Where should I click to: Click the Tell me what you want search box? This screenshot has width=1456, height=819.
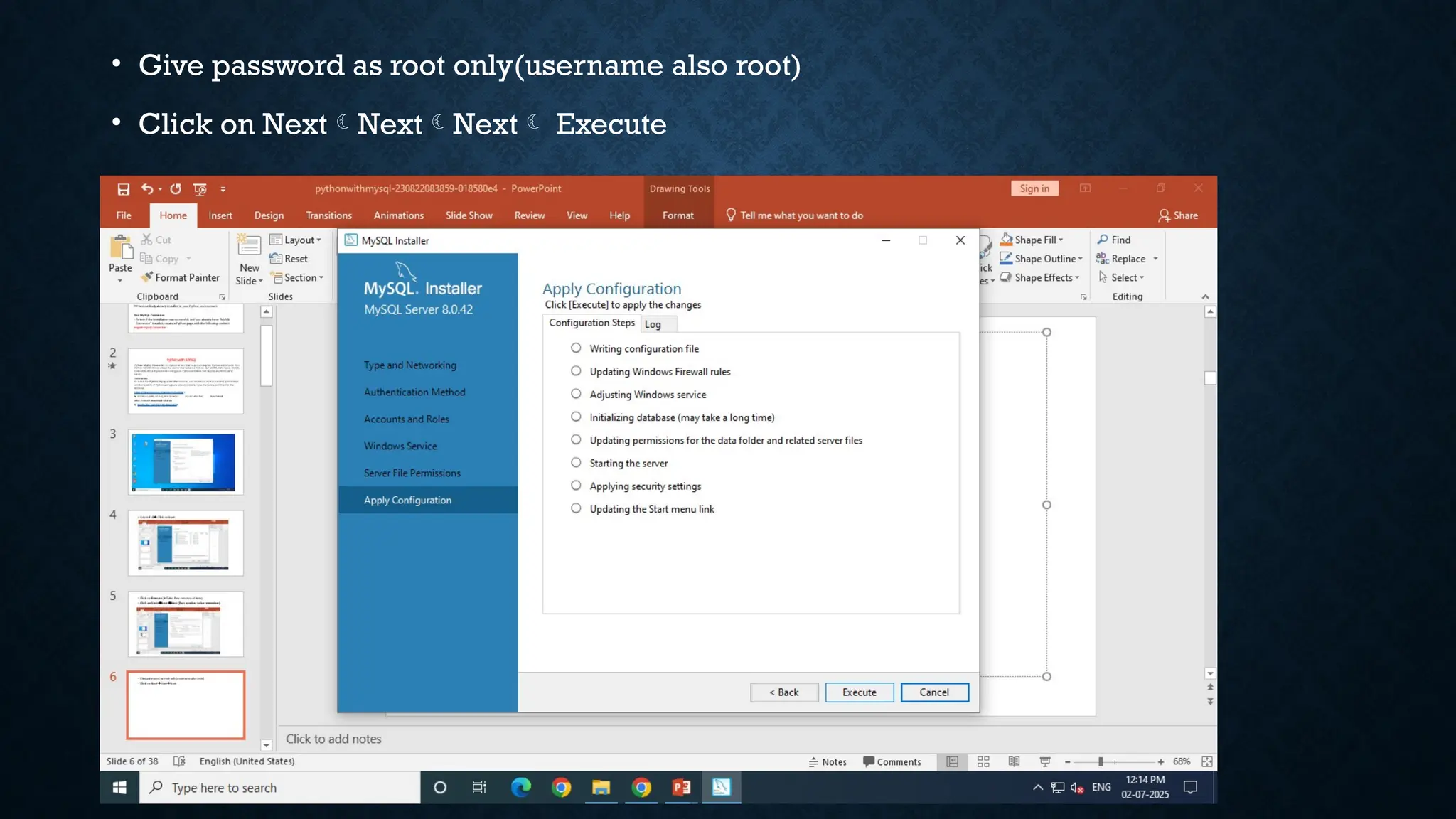click(794, 215)
